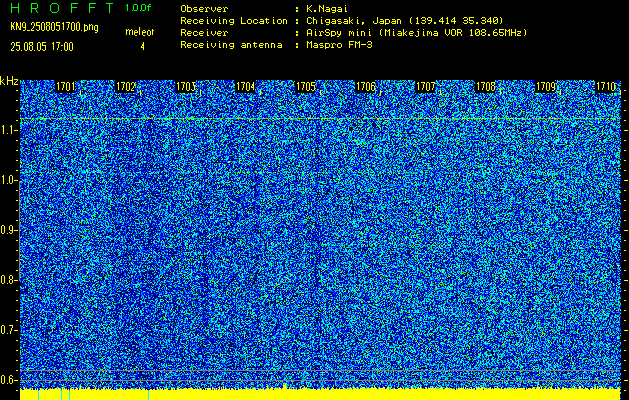Image resolution: width=629 pixels, height=400 pixels.
Task: Click observer name K.Nagai
Action: click(327, 8)
